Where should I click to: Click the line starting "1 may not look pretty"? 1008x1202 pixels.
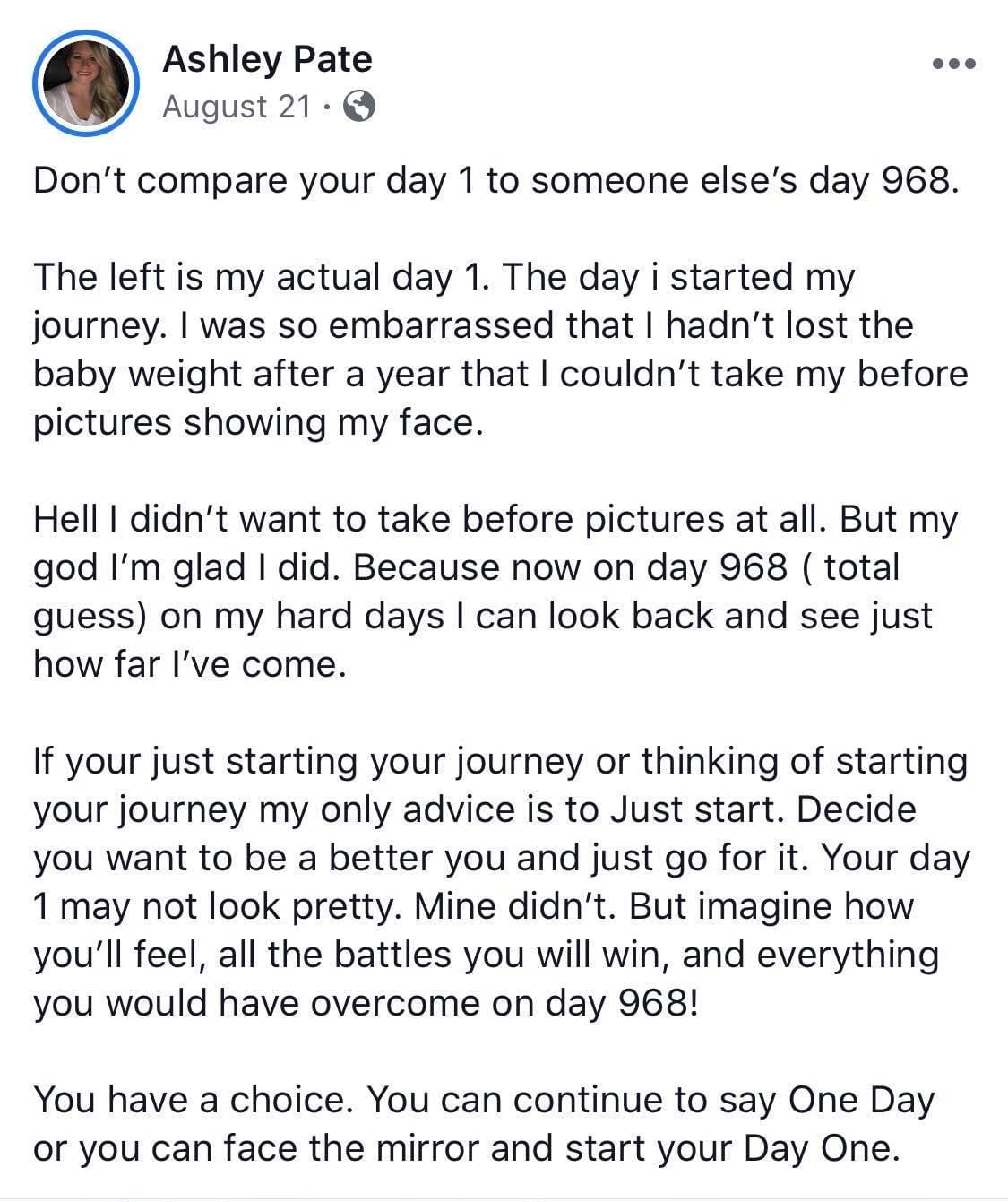(x=473, y=906)
